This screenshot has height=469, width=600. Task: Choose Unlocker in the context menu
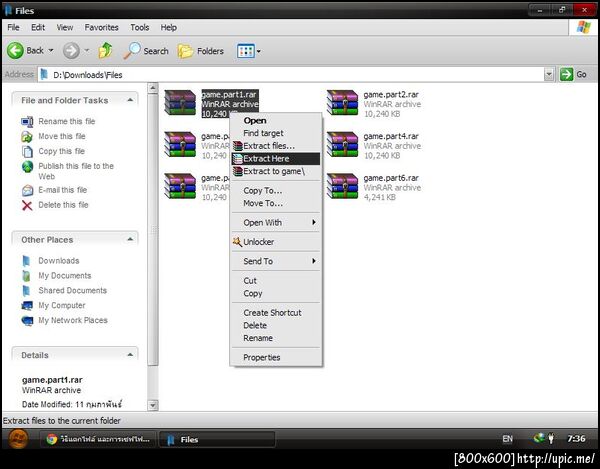pos(276,242)
